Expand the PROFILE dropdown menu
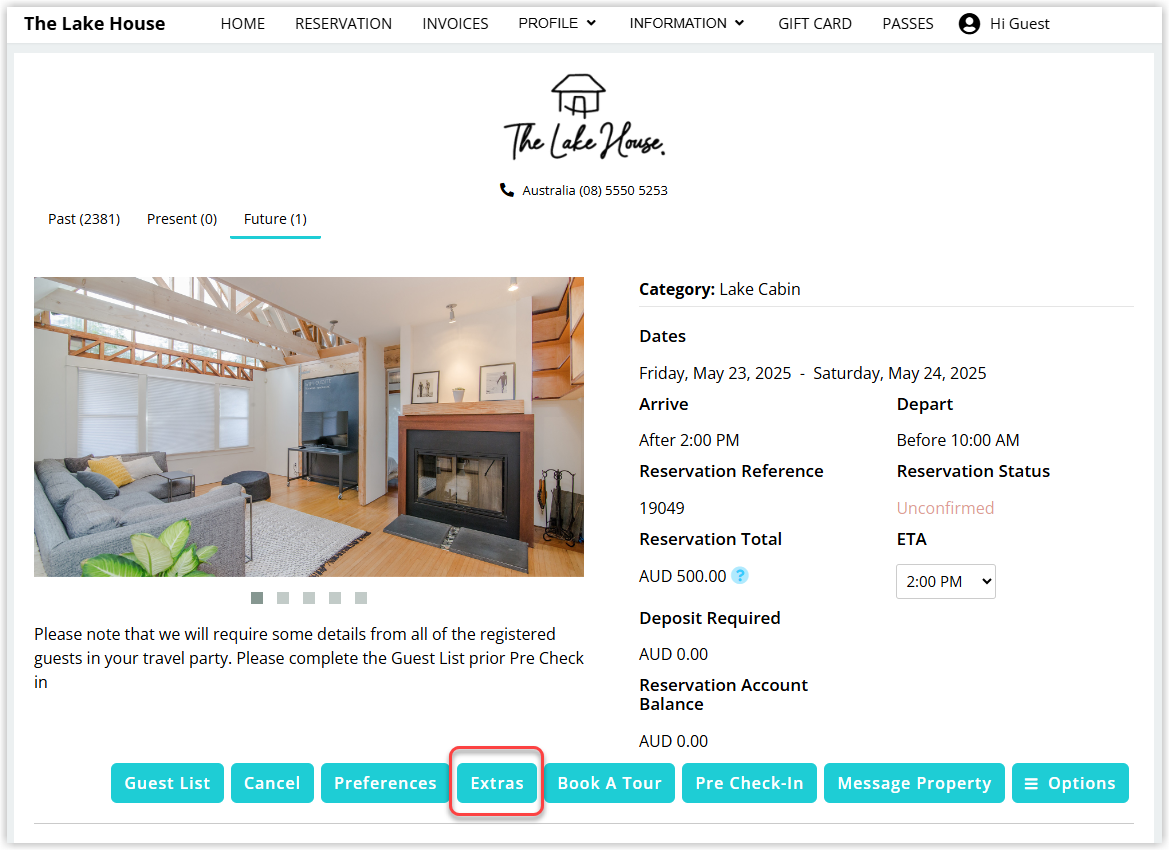Image resolution: width=1170 pixels, height=851 pixels. point(557,23)
